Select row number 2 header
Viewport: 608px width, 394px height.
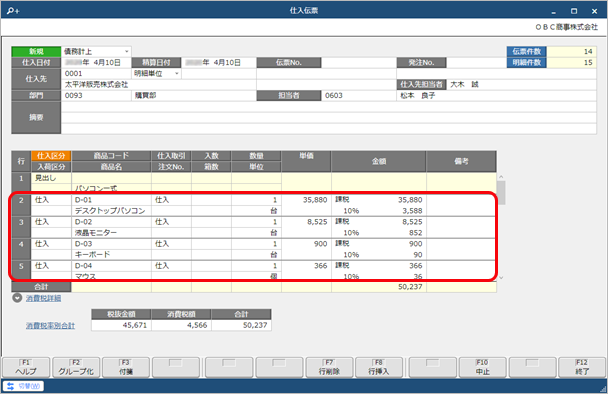pyautogui.click(x=21, y=205)
